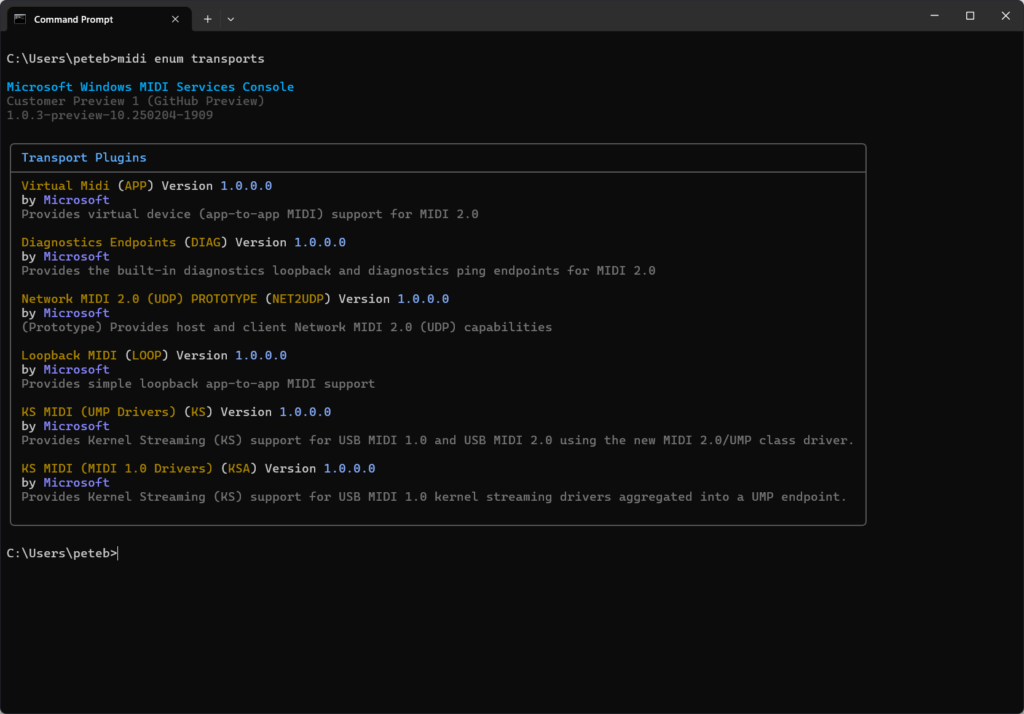Click the minimize button of the terminal window
The height and width of the screenshot is (714, 1024).
point(934,16)
